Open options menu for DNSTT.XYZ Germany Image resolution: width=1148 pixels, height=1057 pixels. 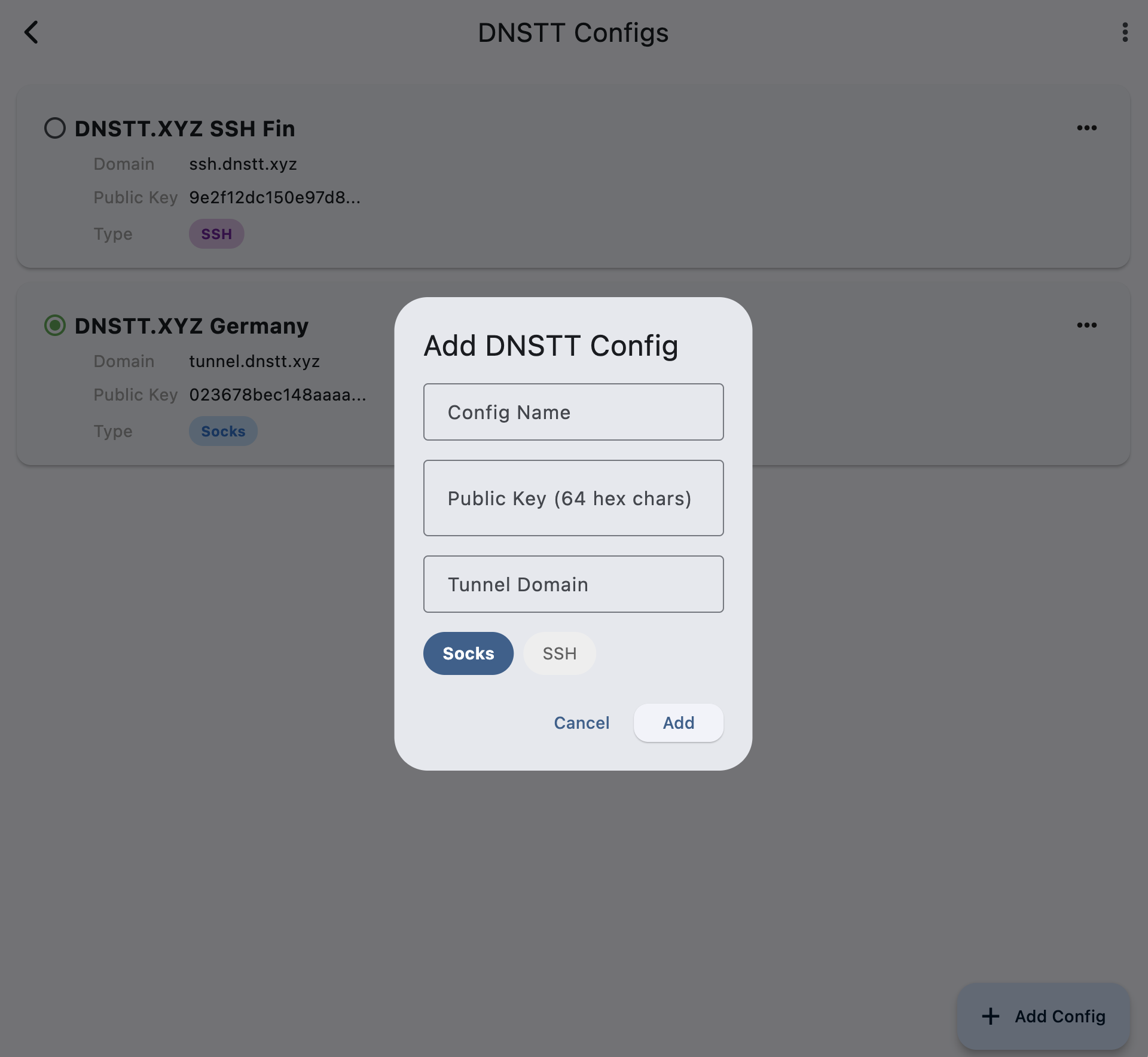coord(1086,325)
